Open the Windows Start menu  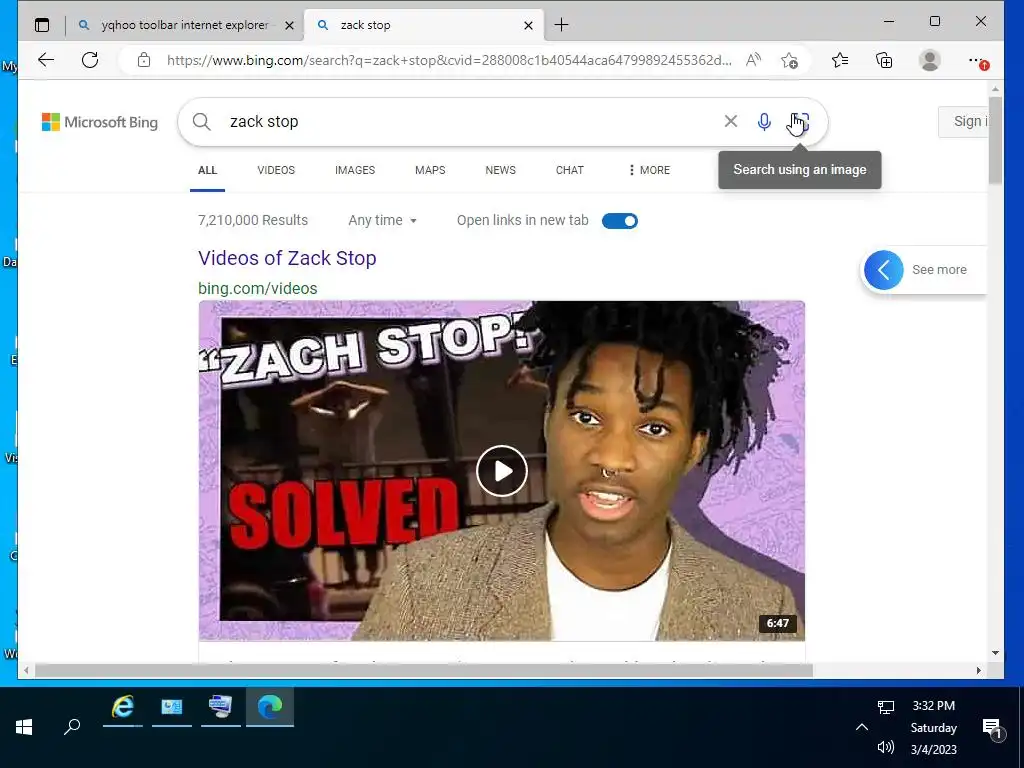pos(24,727)
